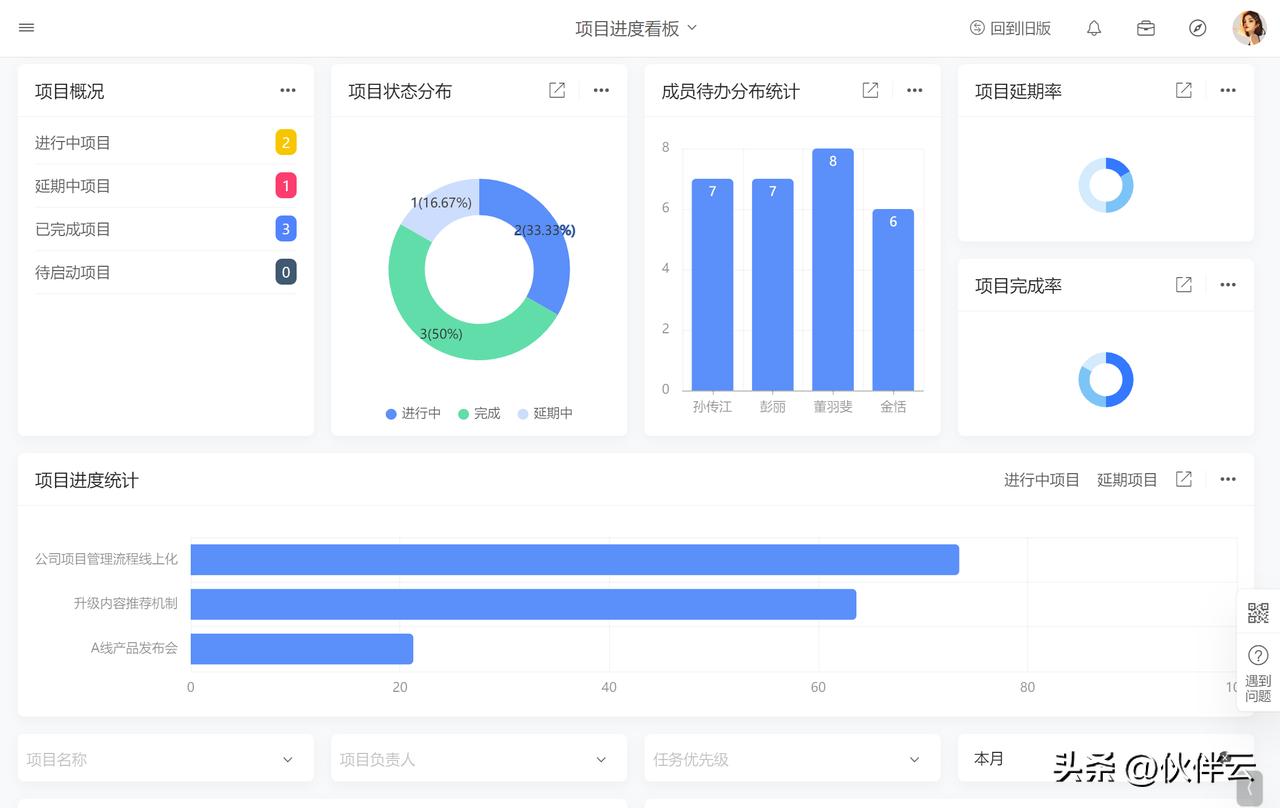Open 项目状态分布 card in new window

(557, 91)
